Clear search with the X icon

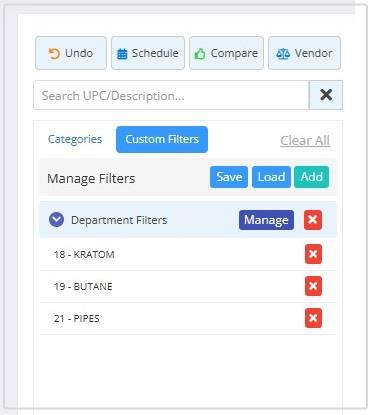click(x=326, y=95)
